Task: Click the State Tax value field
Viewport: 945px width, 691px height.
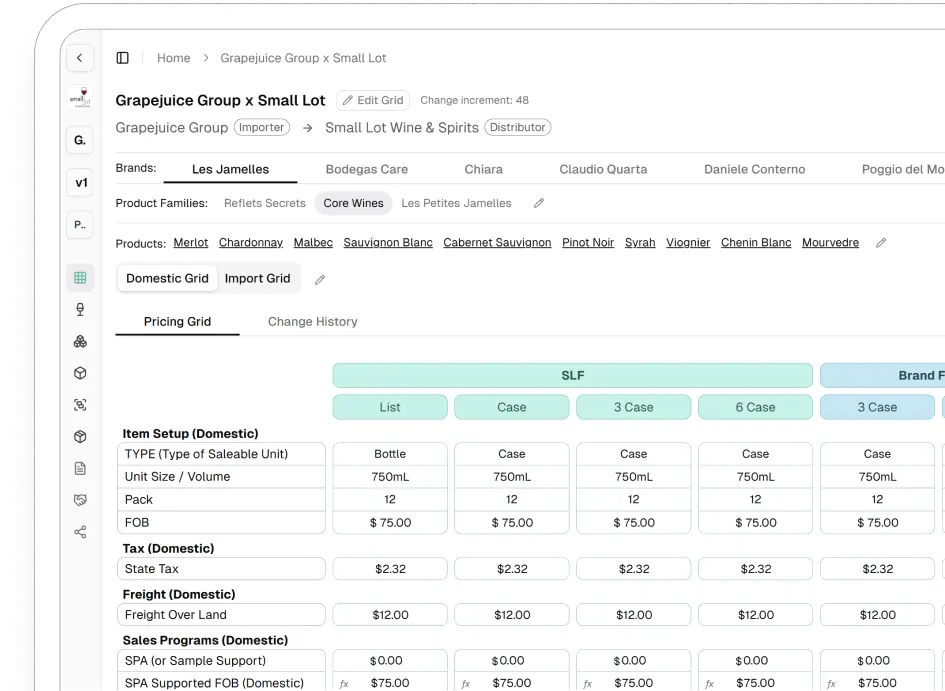Action: 389,568
